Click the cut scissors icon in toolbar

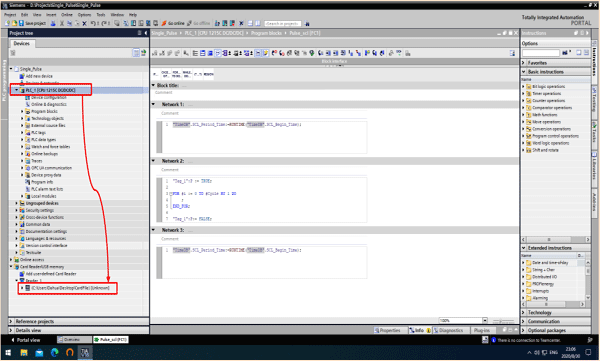[62, 23]
